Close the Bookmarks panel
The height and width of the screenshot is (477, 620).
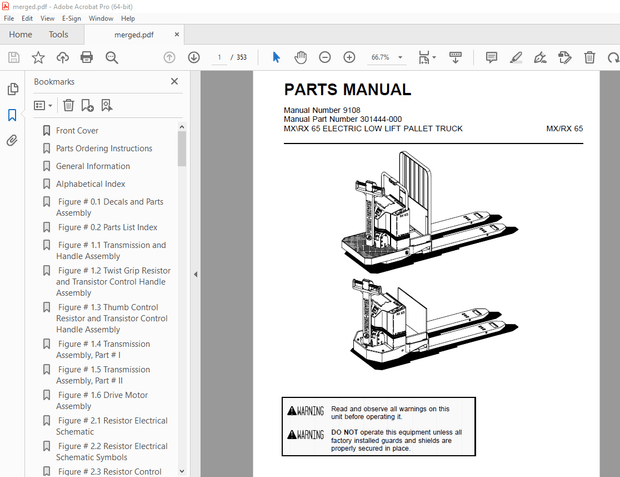tap(174, 81)
